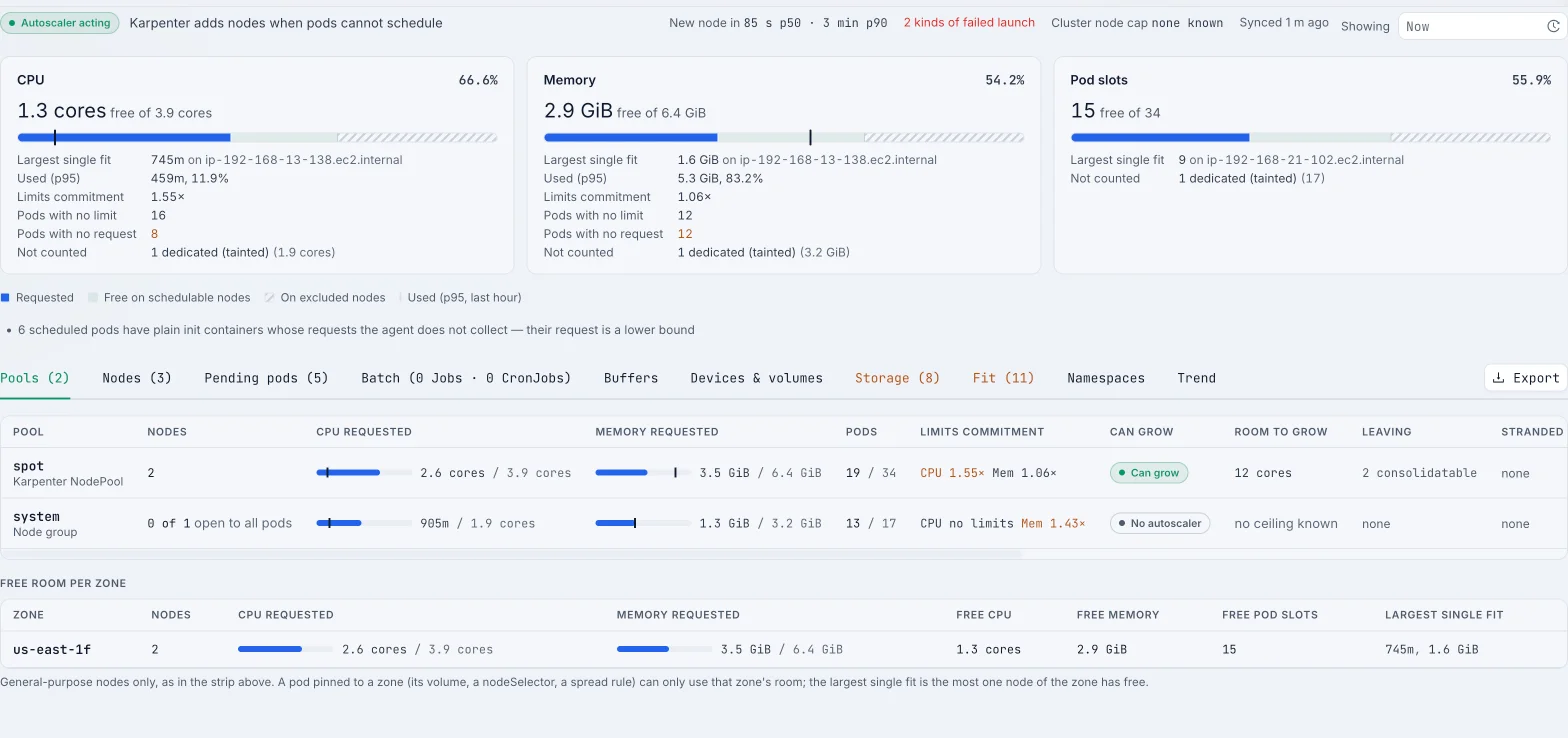Click the Free on schedulable nodes legend swatch
This screenshot has height=738, width=1568.
93,297
